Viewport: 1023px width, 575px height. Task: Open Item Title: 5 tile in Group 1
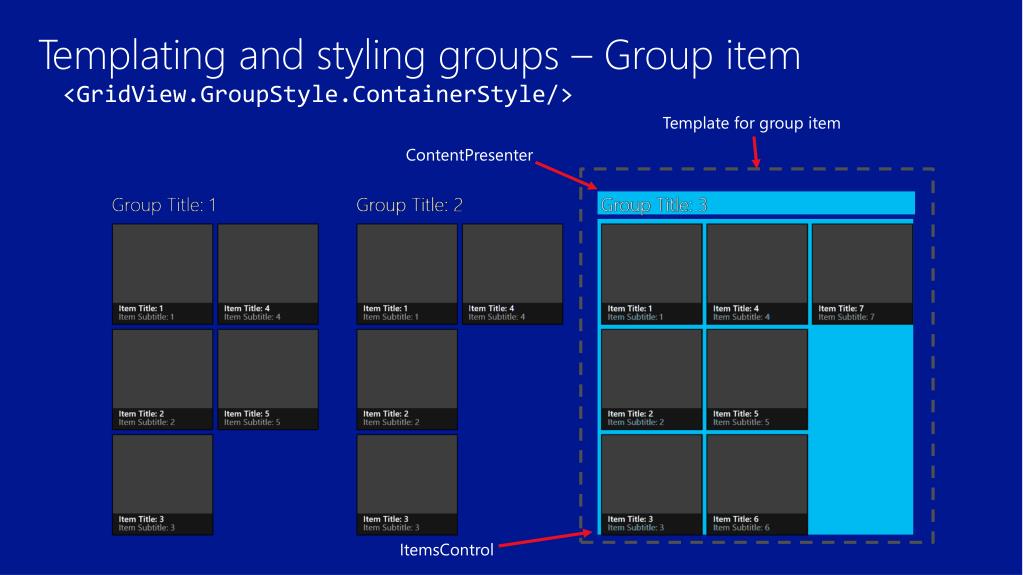point(268,379)
